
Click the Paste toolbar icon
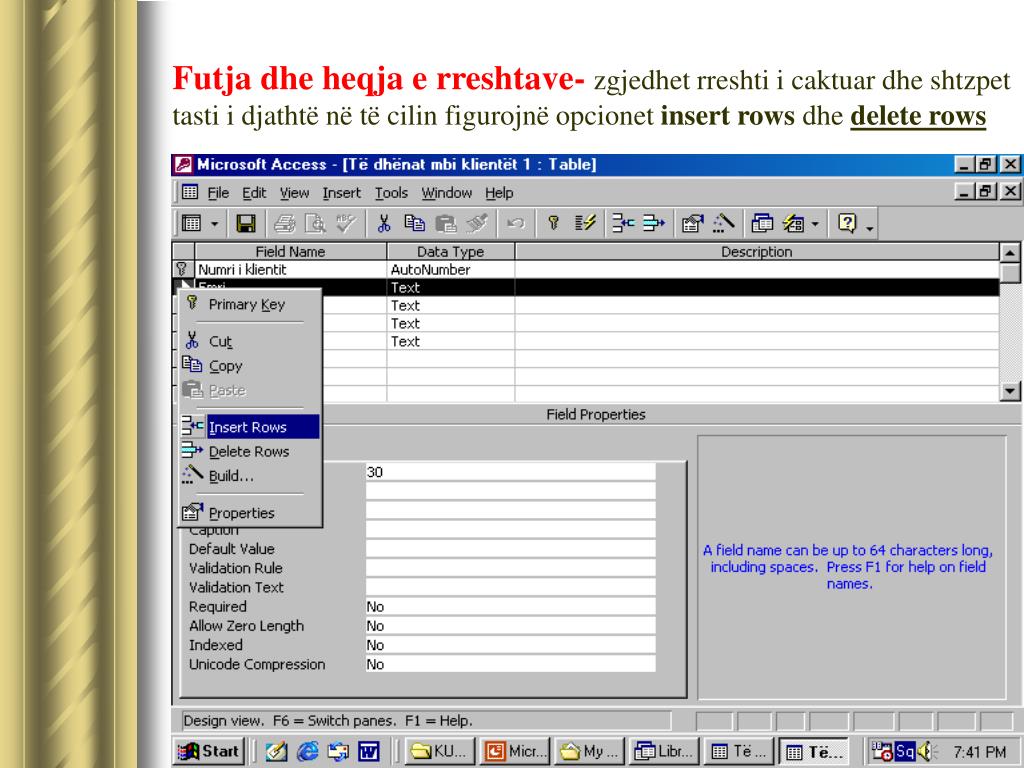click(445, 224)
